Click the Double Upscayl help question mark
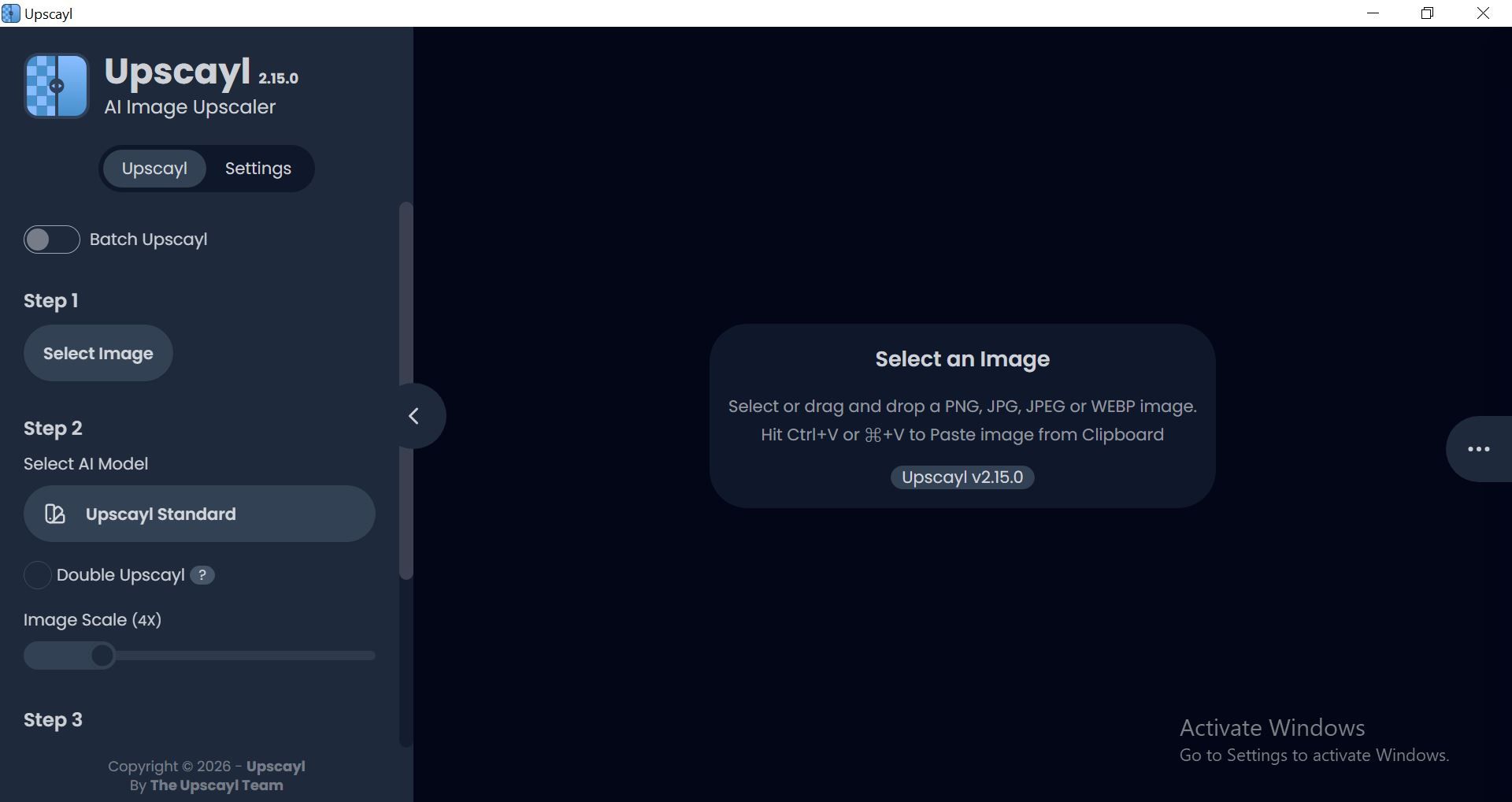This screenshot has width=1512, height=802. click(x=202, y=575)
